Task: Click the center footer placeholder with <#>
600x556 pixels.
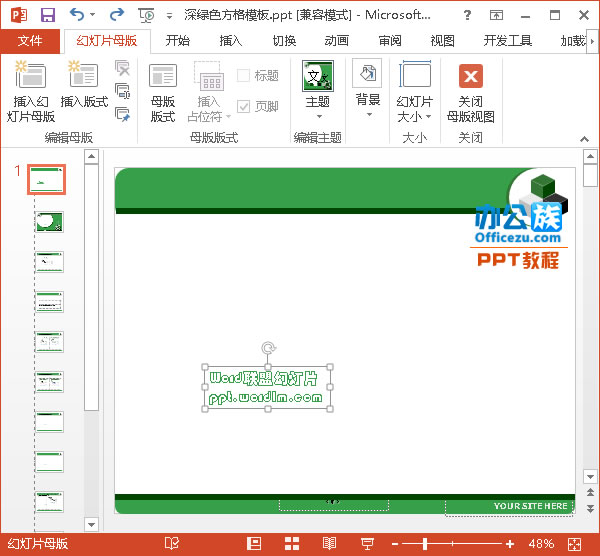Action: pos(334,504)
